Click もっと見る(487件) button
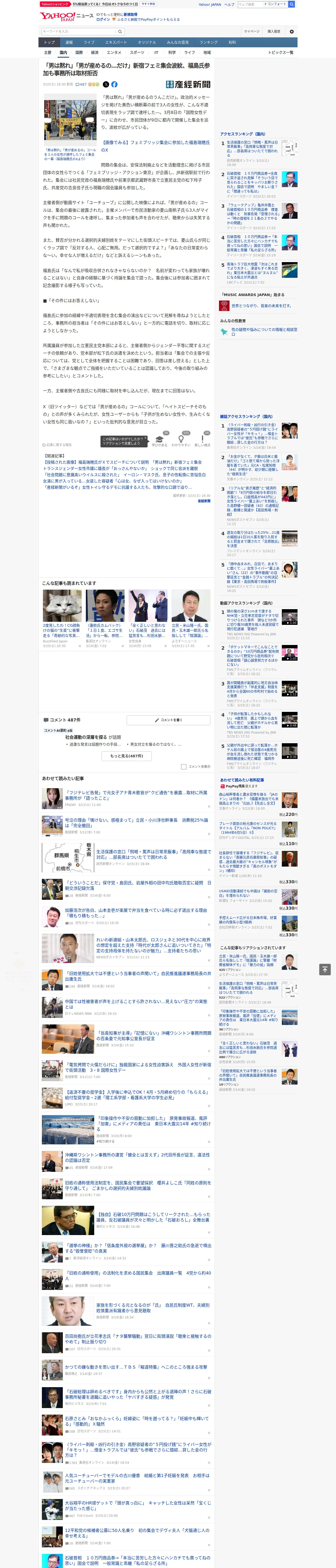The height and width of the screenshot is (1568, 336). click(127, 756)
